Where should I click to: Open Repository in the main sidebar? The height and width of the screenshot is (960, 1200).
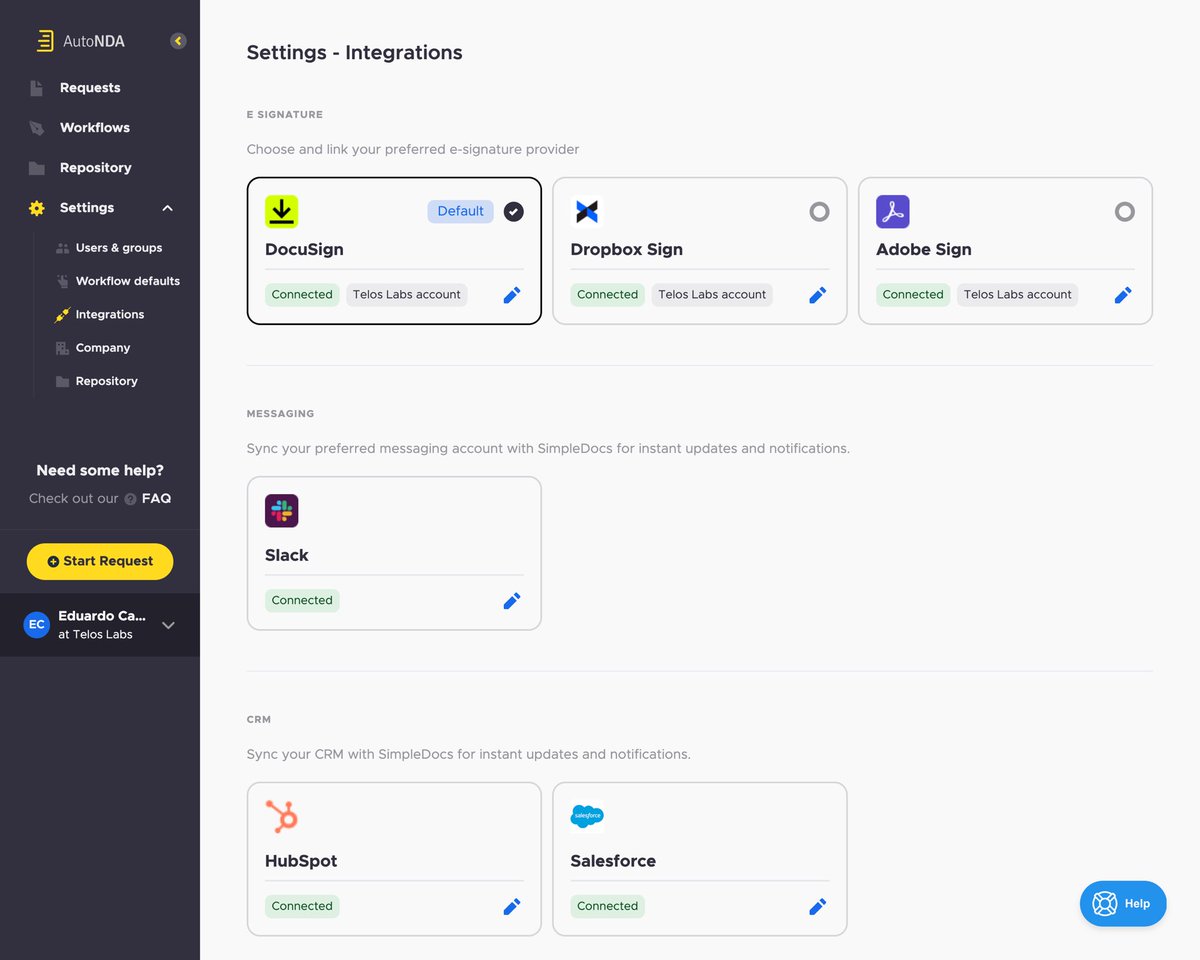pyautogui.click(x=95, y=168)
